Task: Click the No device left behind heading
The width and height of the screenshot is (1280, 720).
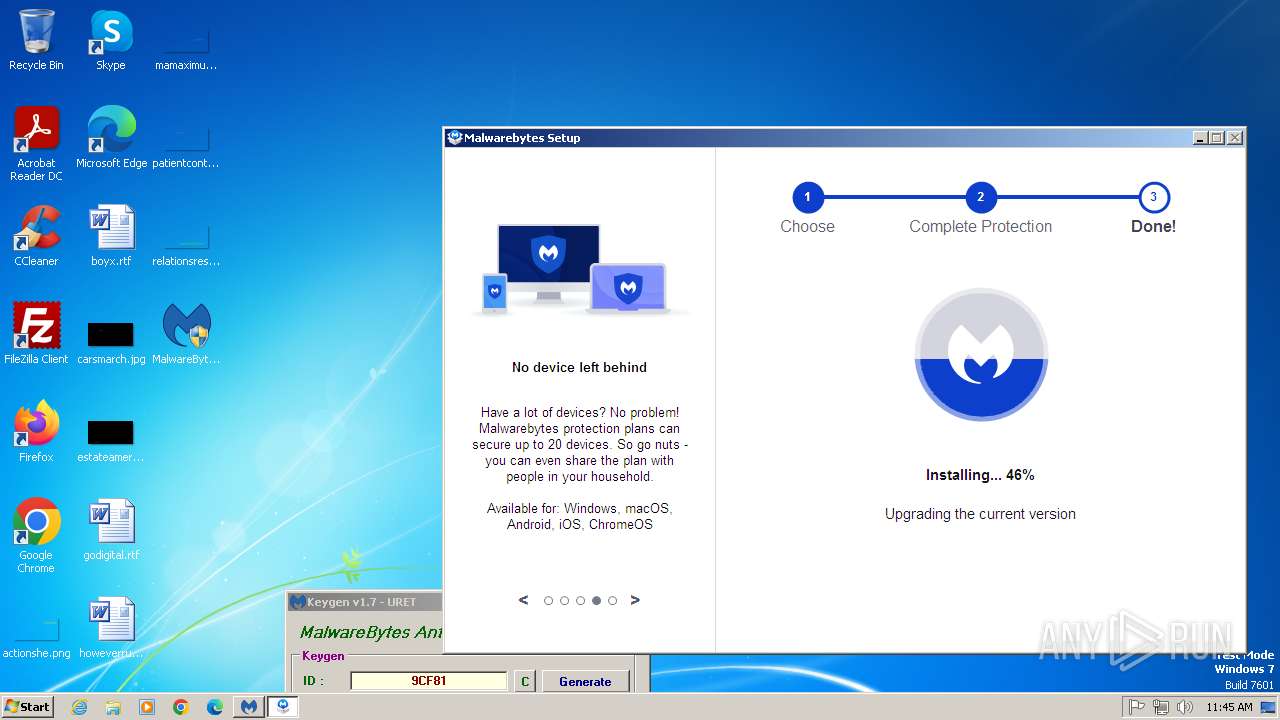Action: pyautogui.click(x=579, y=367)
